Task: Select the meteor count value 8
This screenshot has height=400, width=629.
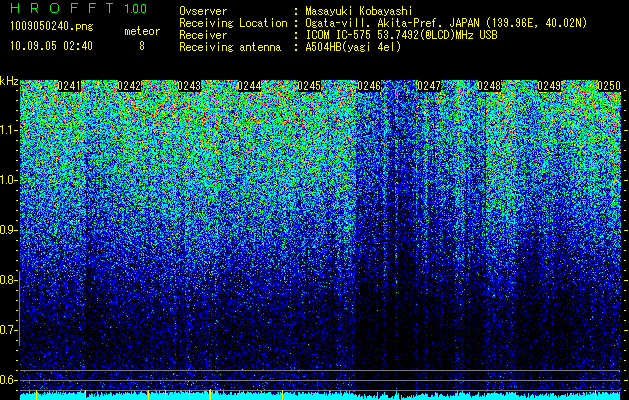Action: tap(142, 46)
